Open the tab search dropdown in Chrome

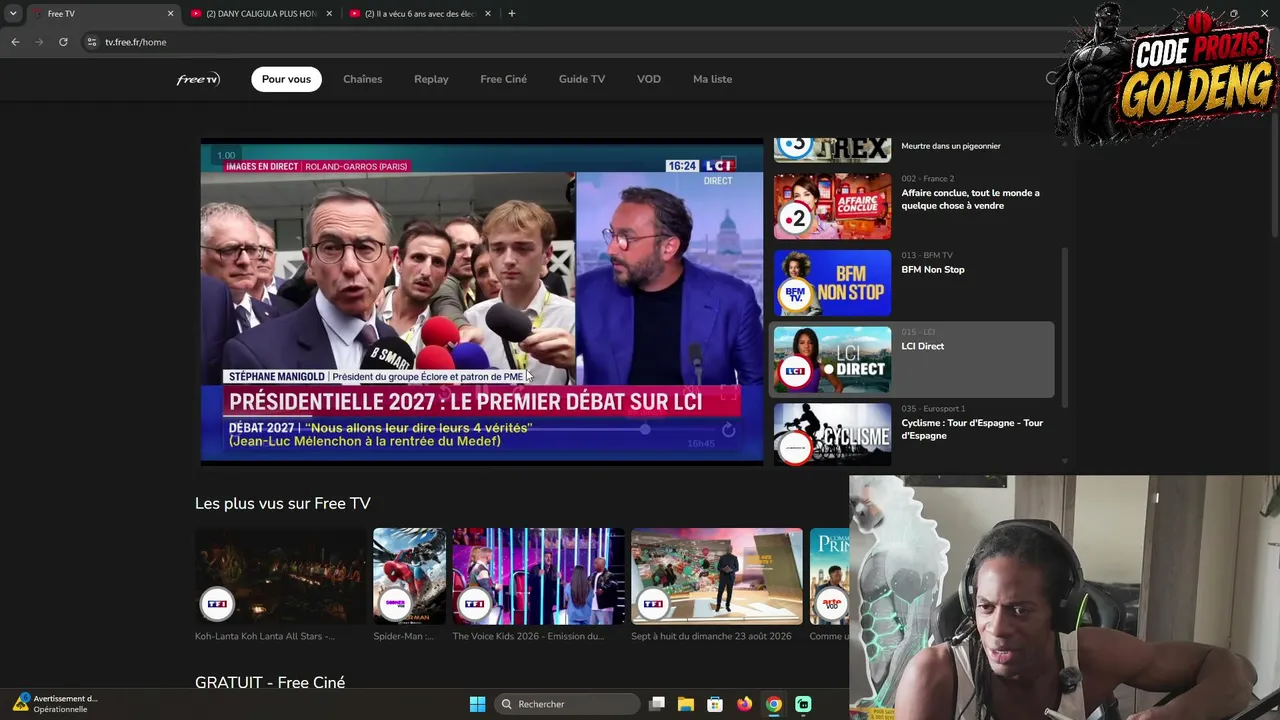[x=13, y=14]
